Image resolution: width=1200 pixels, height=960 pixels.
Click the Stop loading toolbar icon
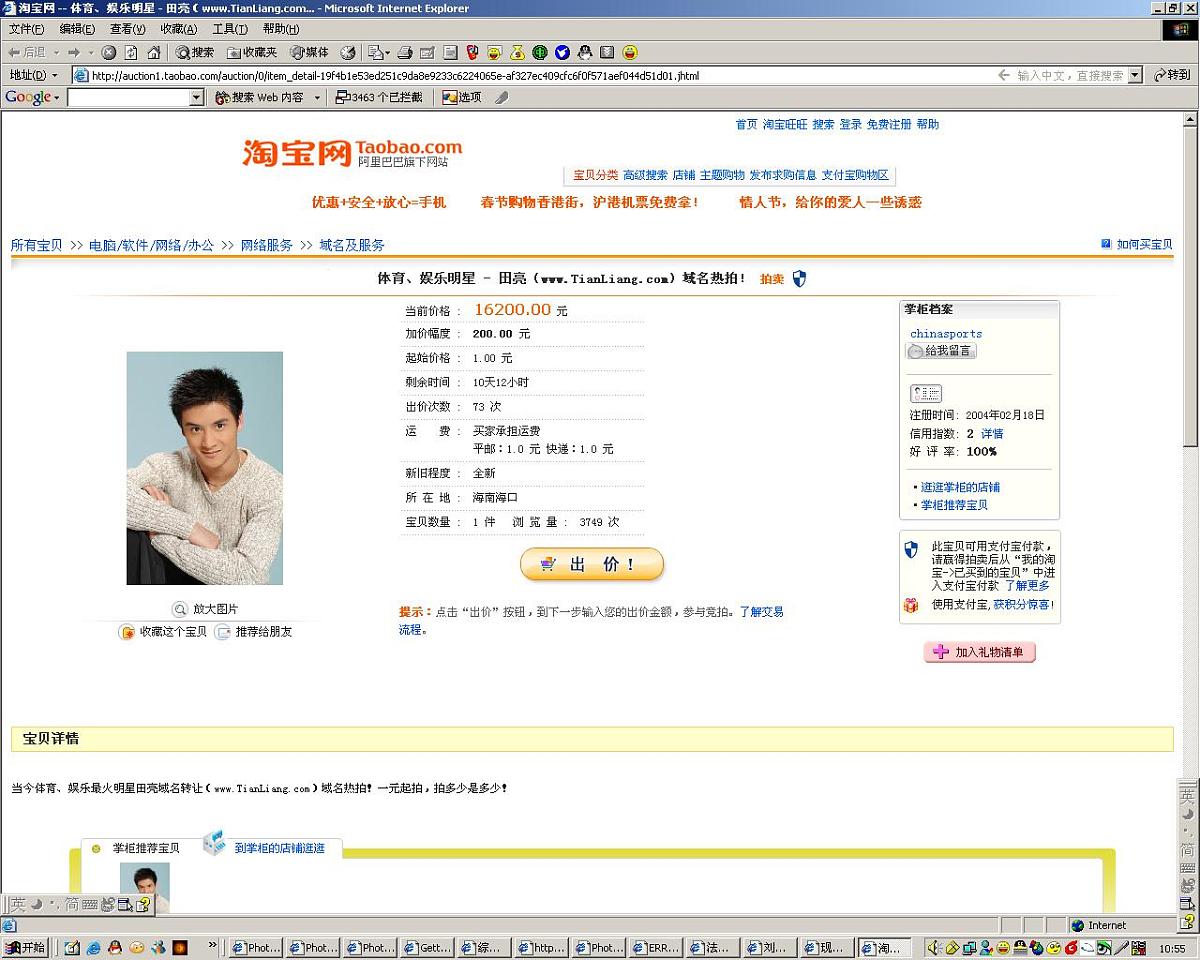click(109, 52)
